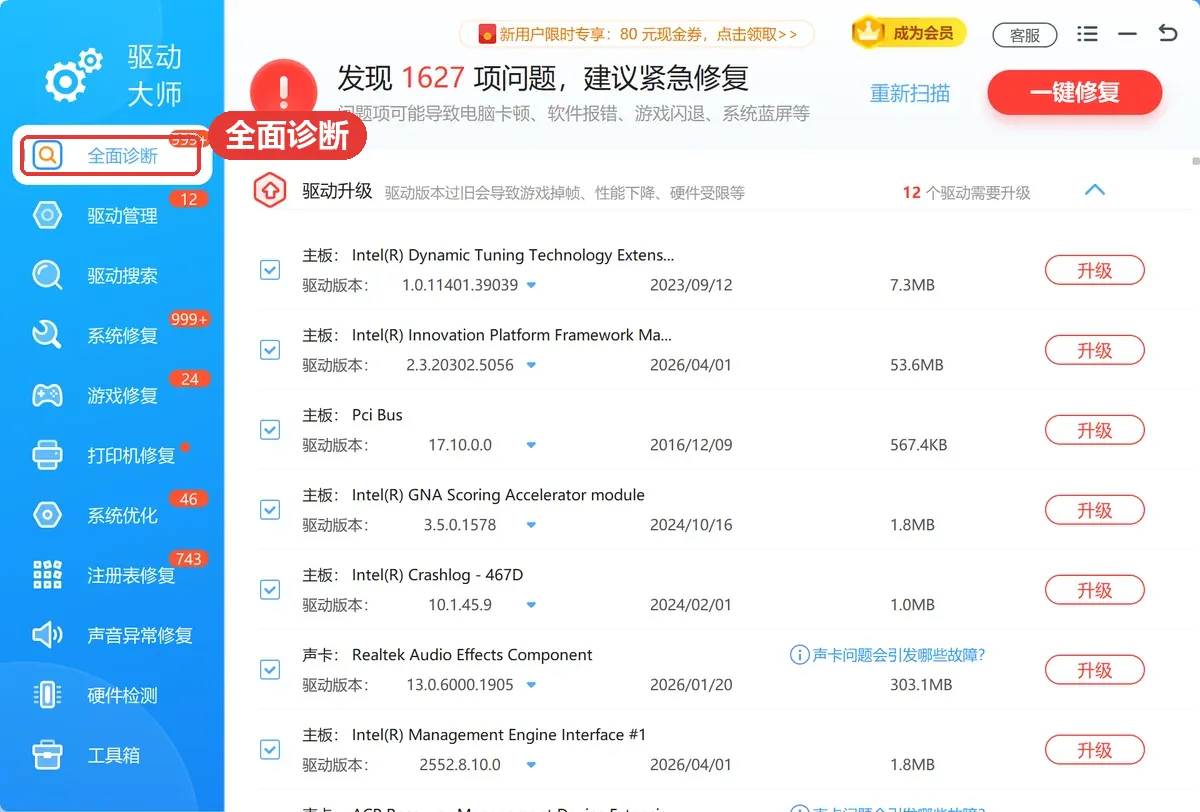Click the 驱动大师 gear logo

(x=74, y=75)
